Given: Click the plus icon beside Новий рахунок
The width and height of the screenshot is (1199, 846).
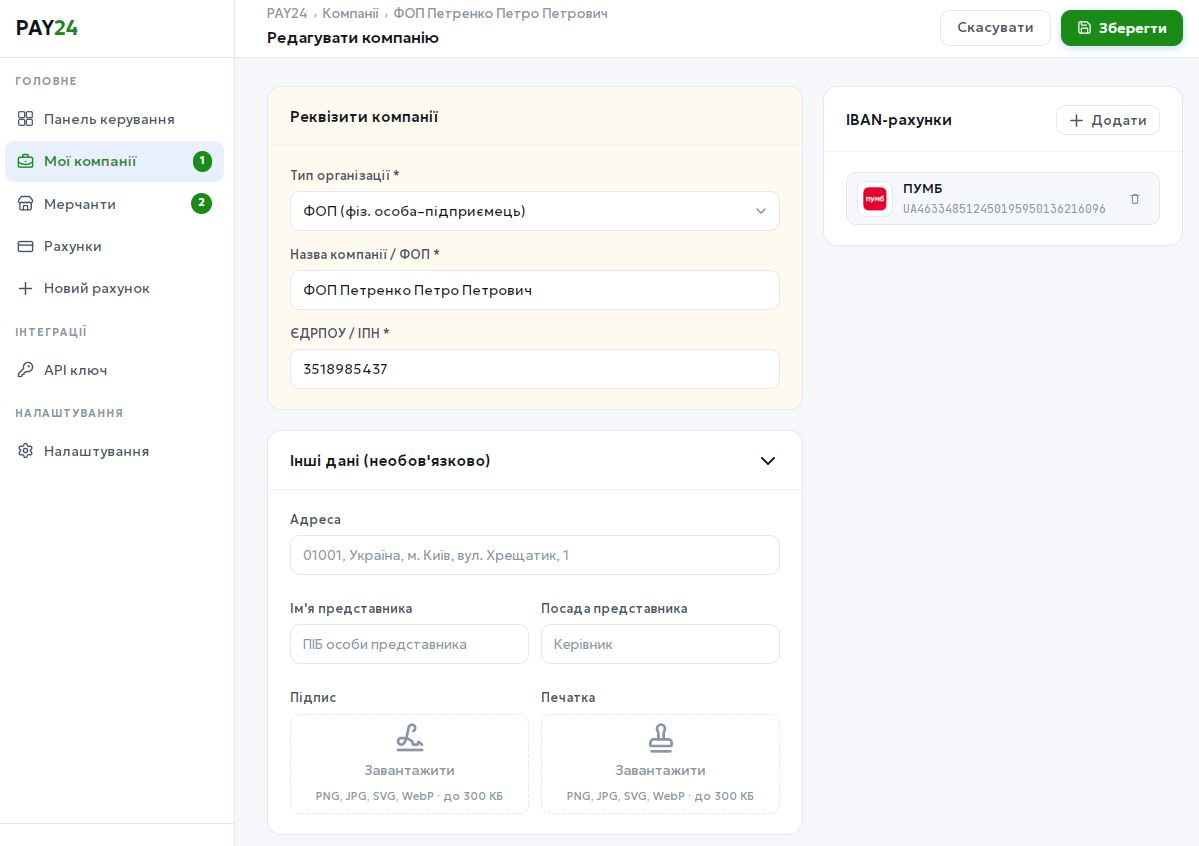Looking at the screenshot, I should 26,288.
